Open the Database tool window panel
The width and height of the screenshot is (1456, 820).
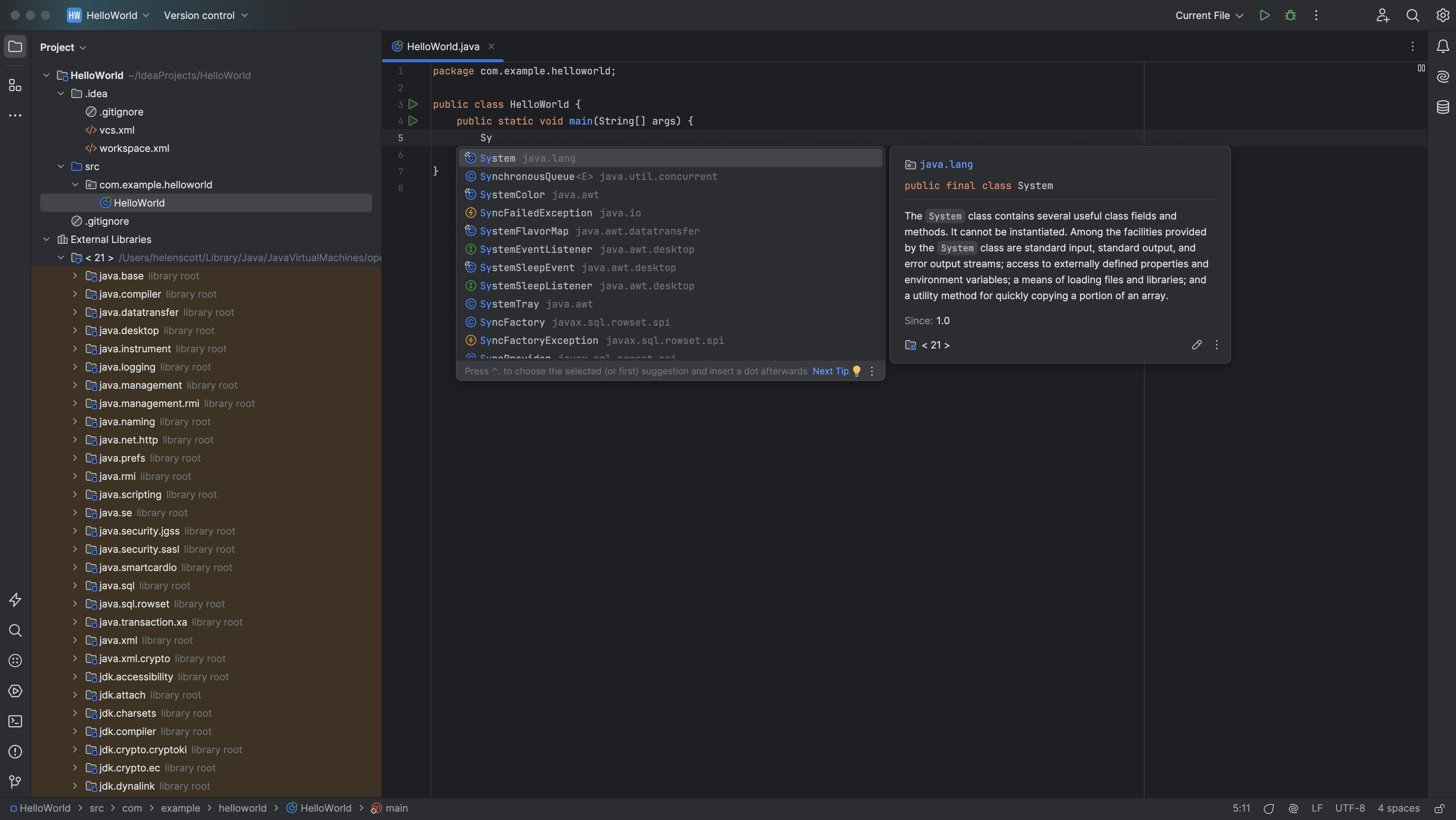coord(1443,107)
